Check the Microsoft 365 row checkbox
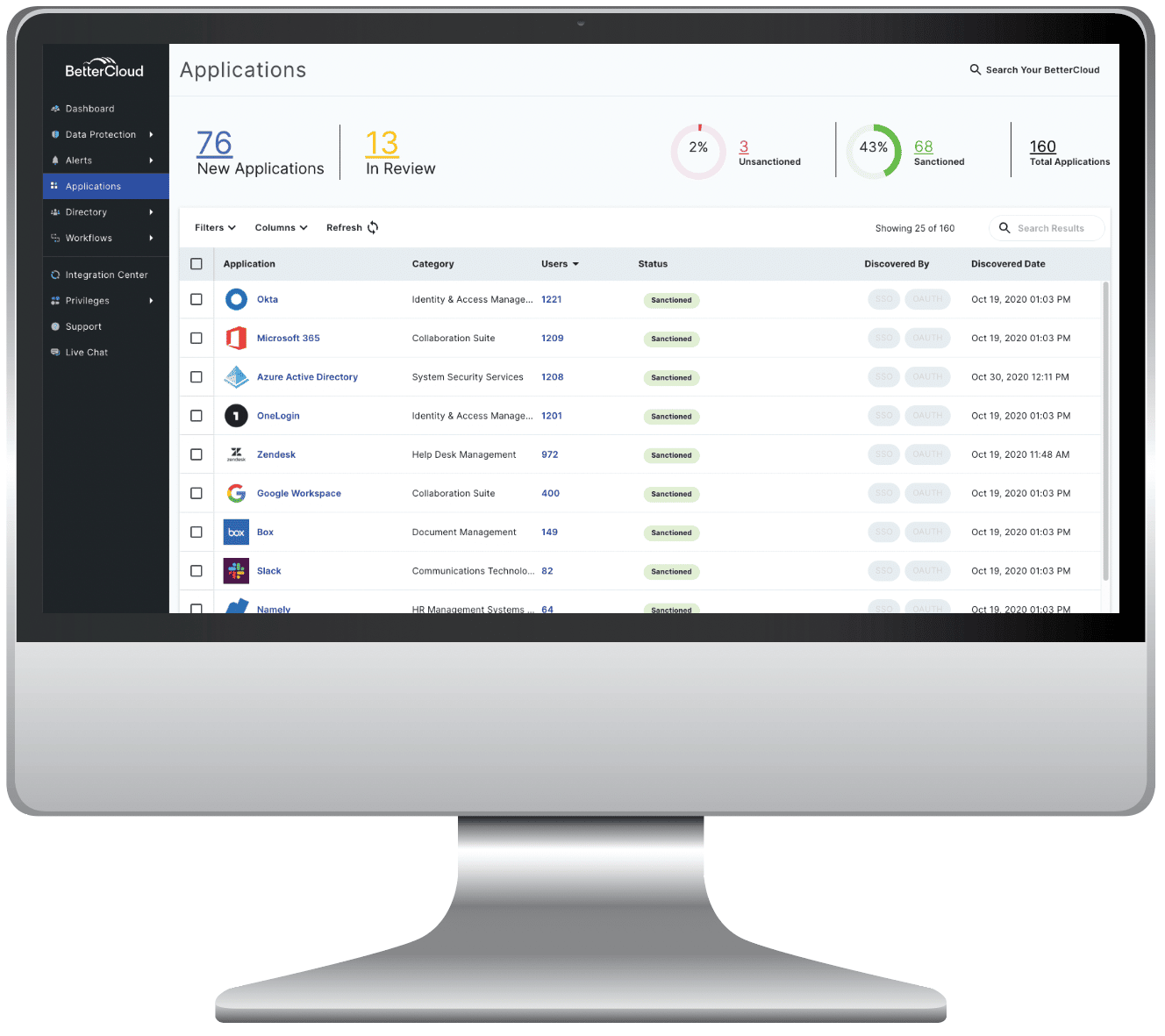This screenshot has height=1036, width=1165. (197, 338)
